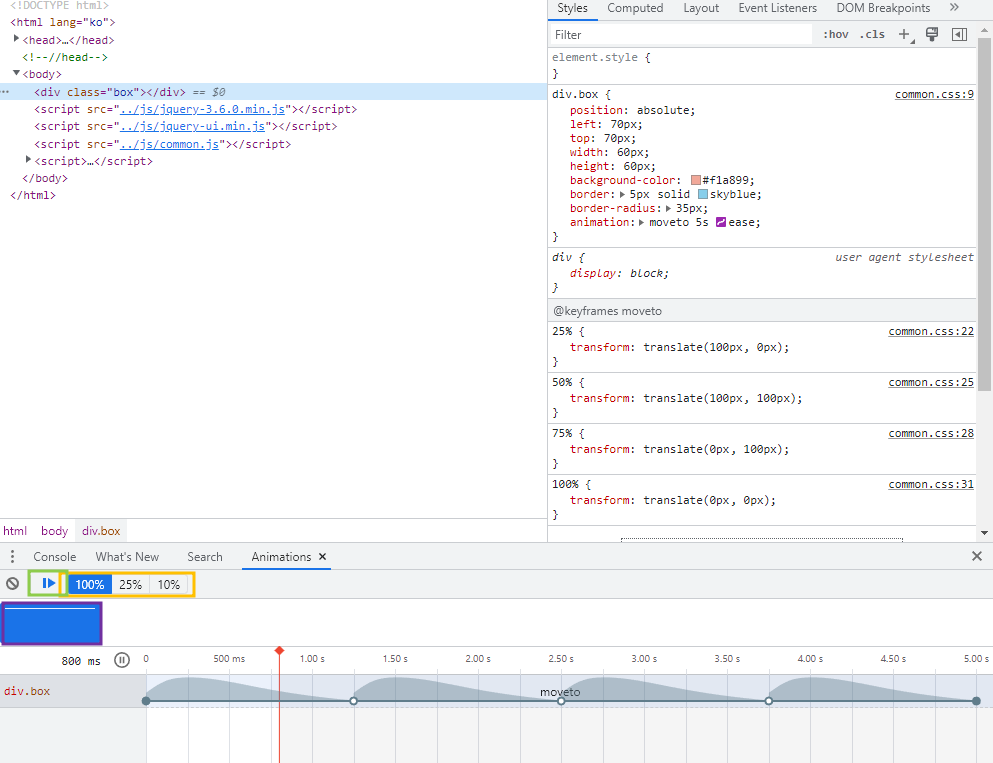Expand the animation shorthand property

[642, 222]
